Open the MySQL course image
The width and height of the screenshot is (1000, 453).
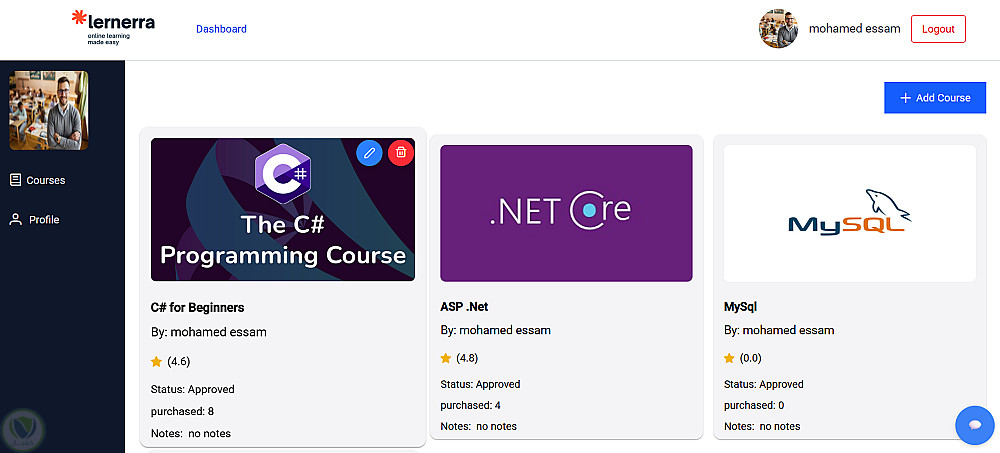[x=849, y=213]
